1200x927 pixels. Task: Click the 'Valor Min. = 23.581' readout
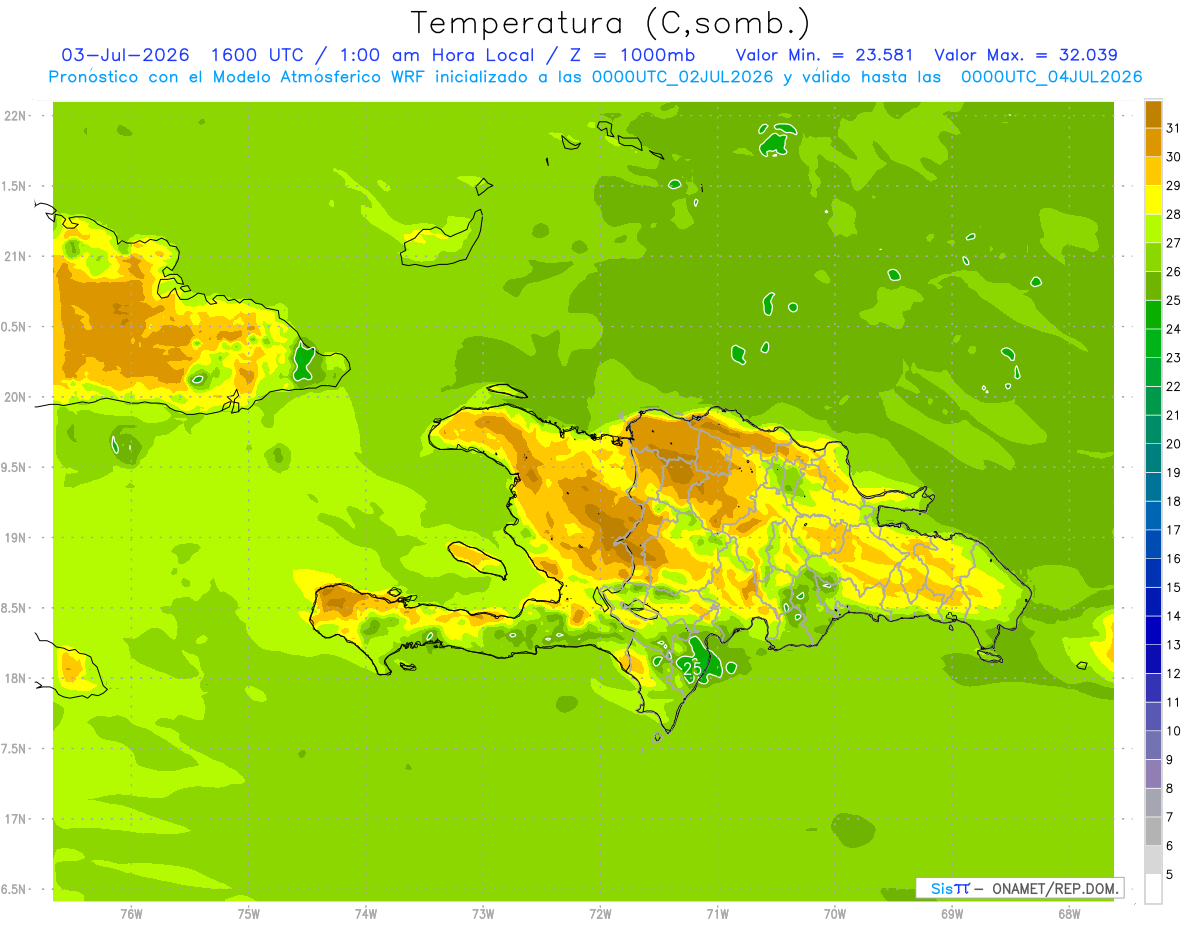point(824,55)
